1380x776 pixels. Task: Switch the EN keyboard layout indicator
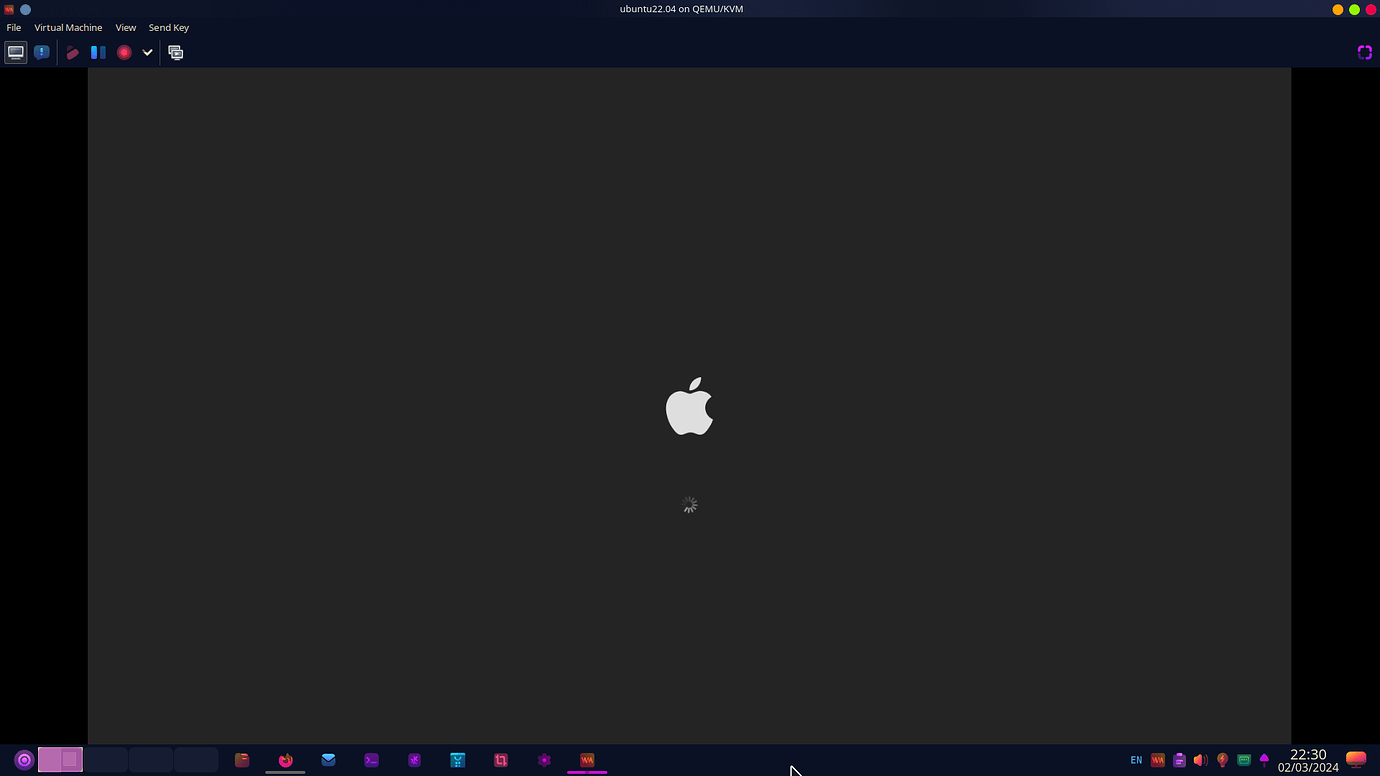point(1136,760)
